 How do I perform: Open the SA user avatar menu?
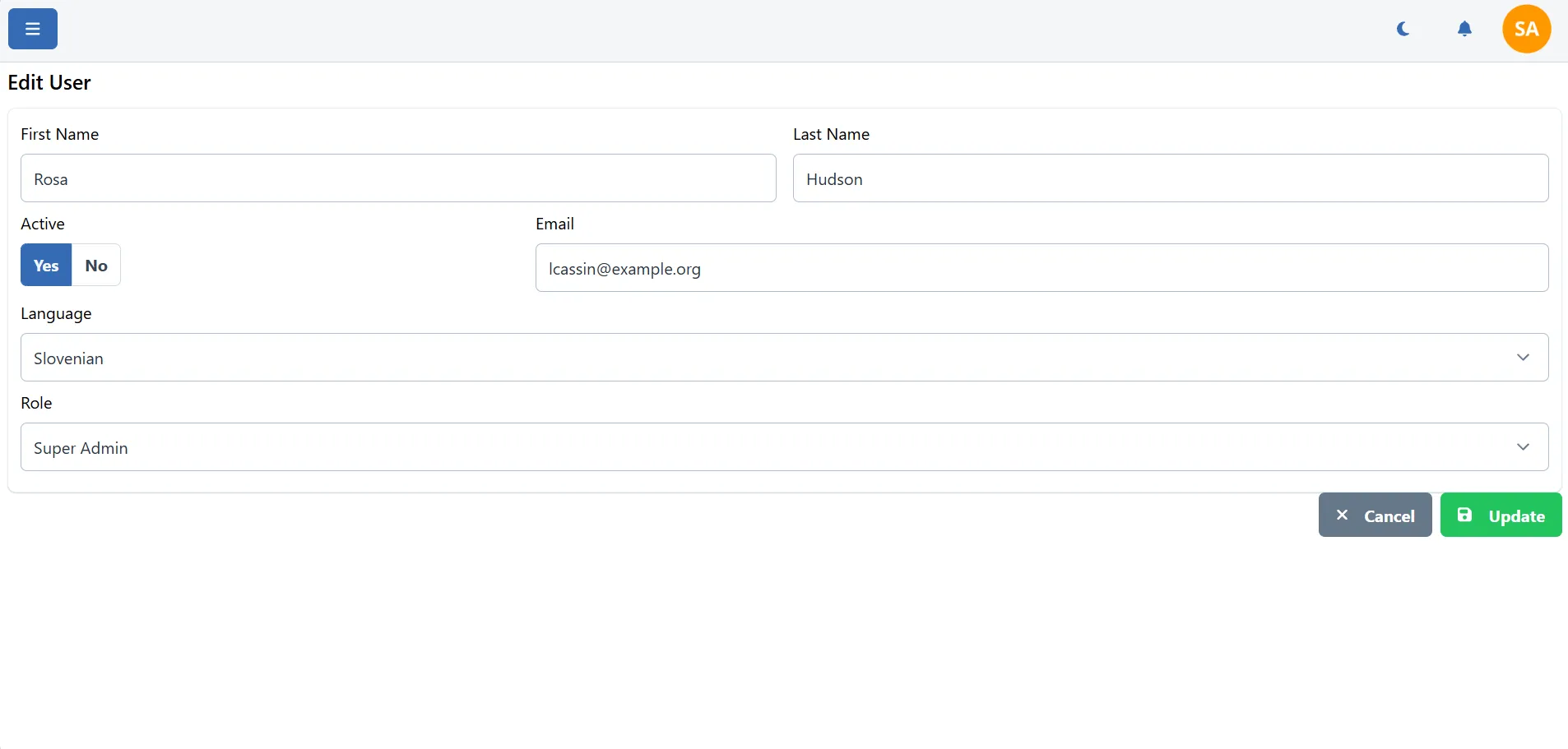(1526, 29)
